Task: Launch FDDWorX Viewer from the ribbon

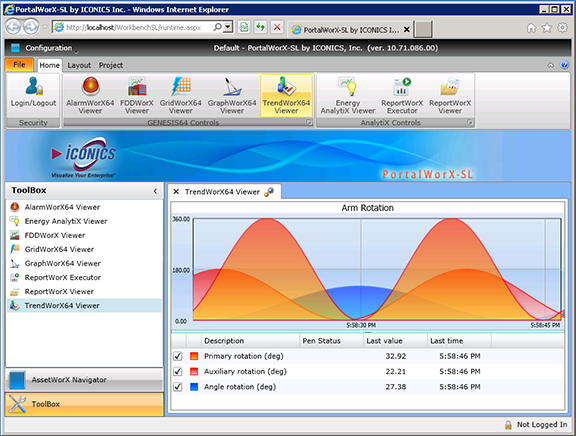Action: pyautogui.click(x=137, y=95)
